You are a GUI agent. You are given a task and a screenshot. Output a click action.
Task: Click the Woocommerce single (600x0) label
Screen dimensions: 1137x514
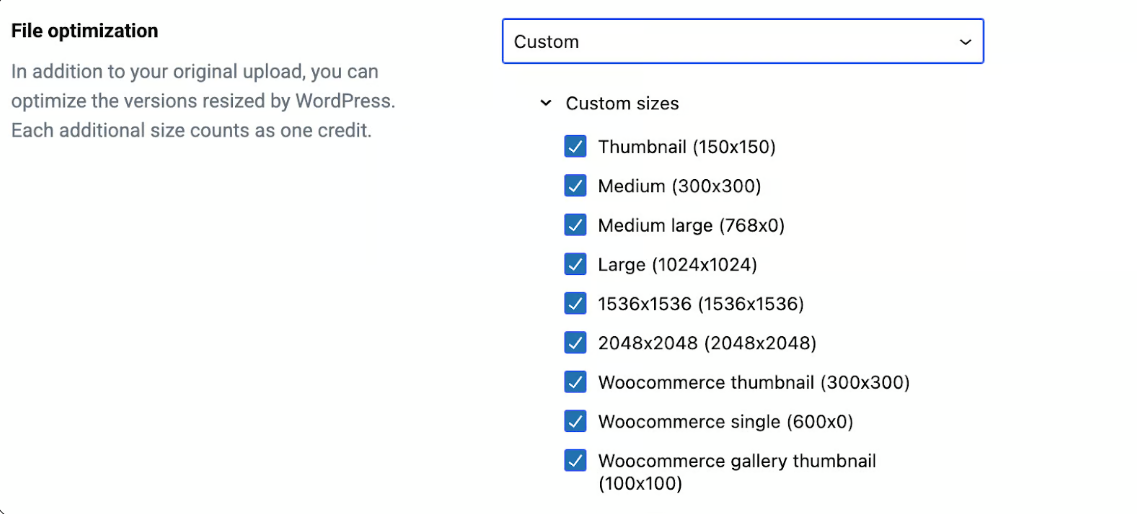pyautogui.click(x=725, y=422)
